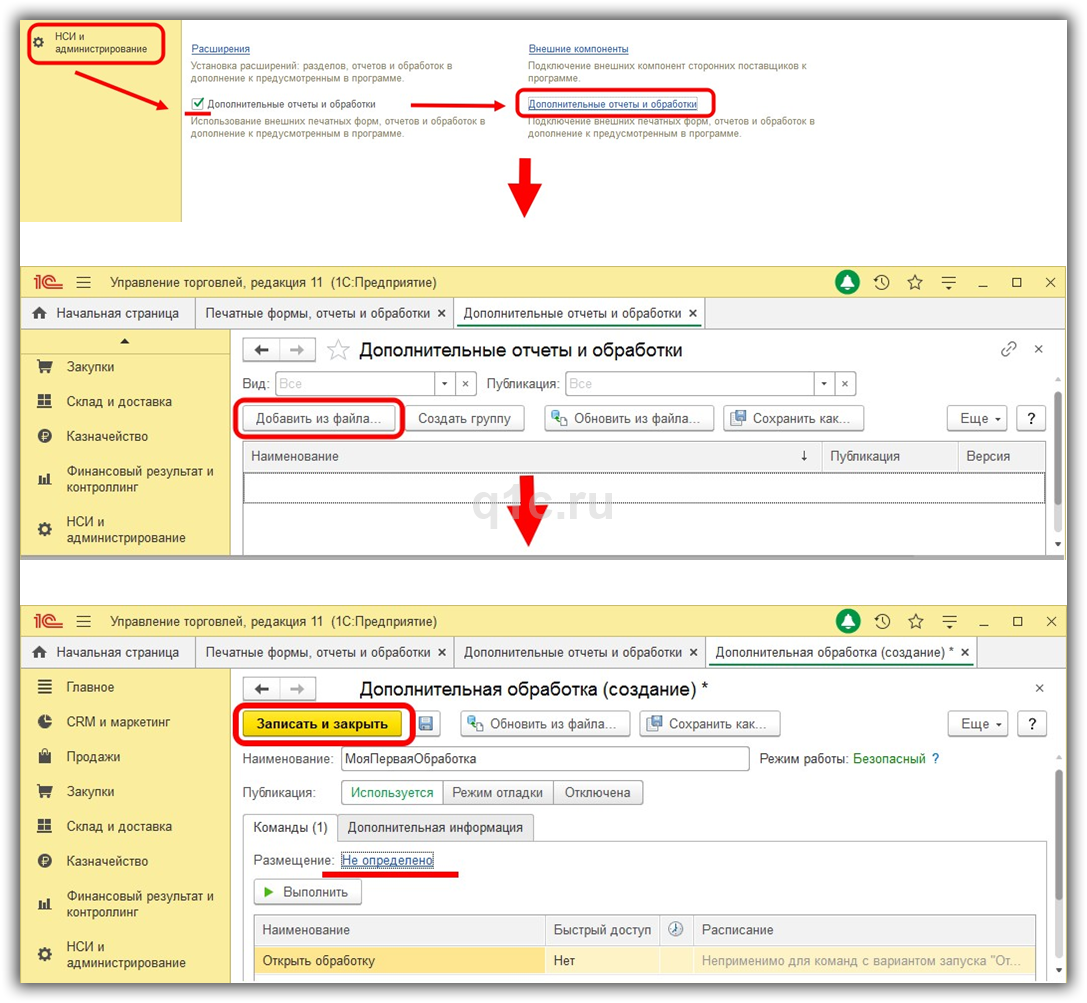Select the Открыть обработку command row
1087x1003 pixels.
tap(645, 961)
